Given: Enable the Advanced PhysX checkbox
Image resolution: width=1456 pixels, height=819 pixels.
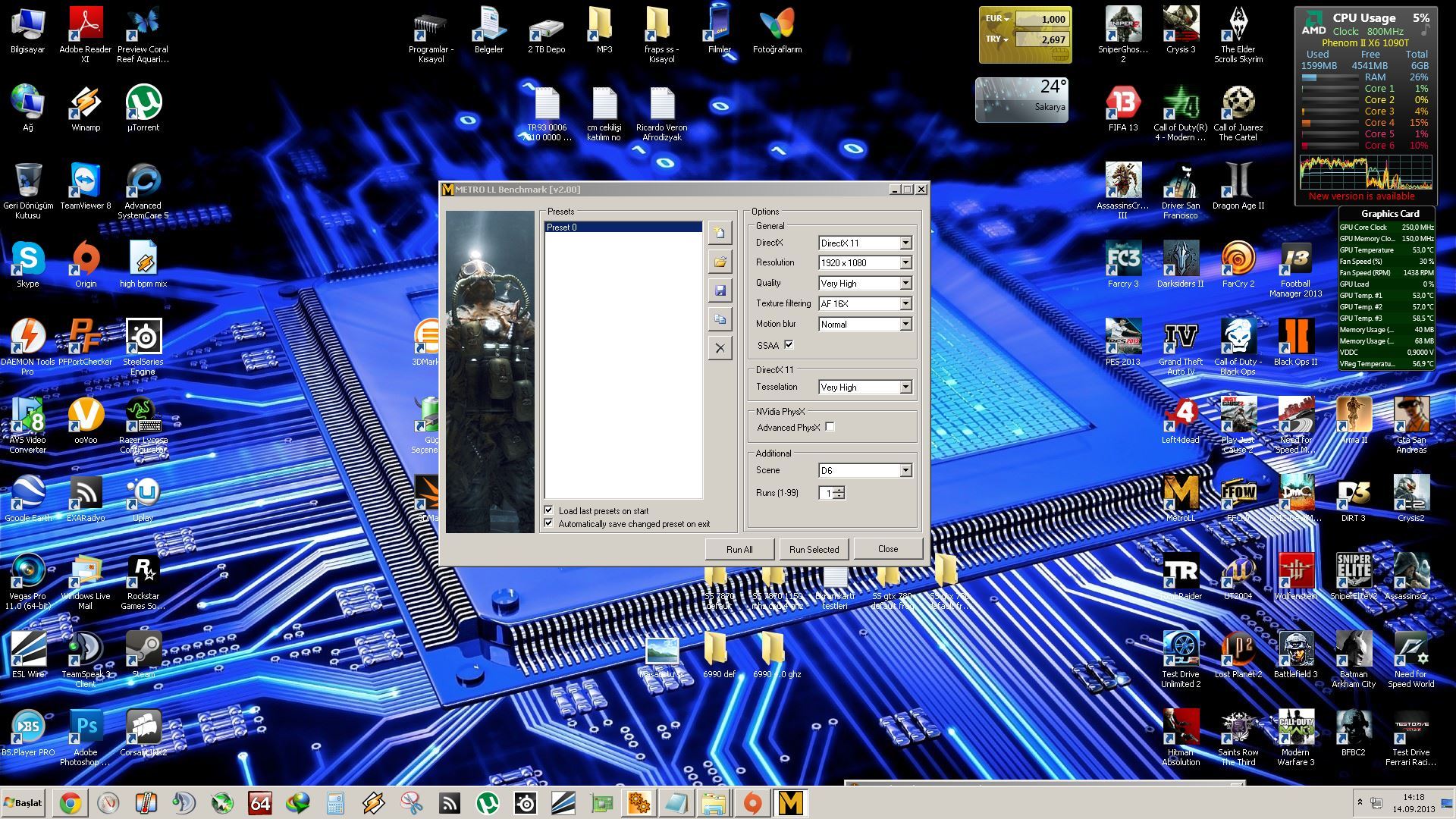Looking at the screenshot, I should click(x=830, y=427).
